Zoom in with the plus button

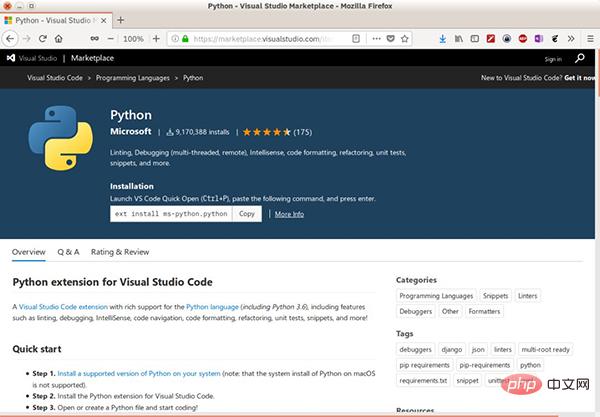(x=156, y=39)
